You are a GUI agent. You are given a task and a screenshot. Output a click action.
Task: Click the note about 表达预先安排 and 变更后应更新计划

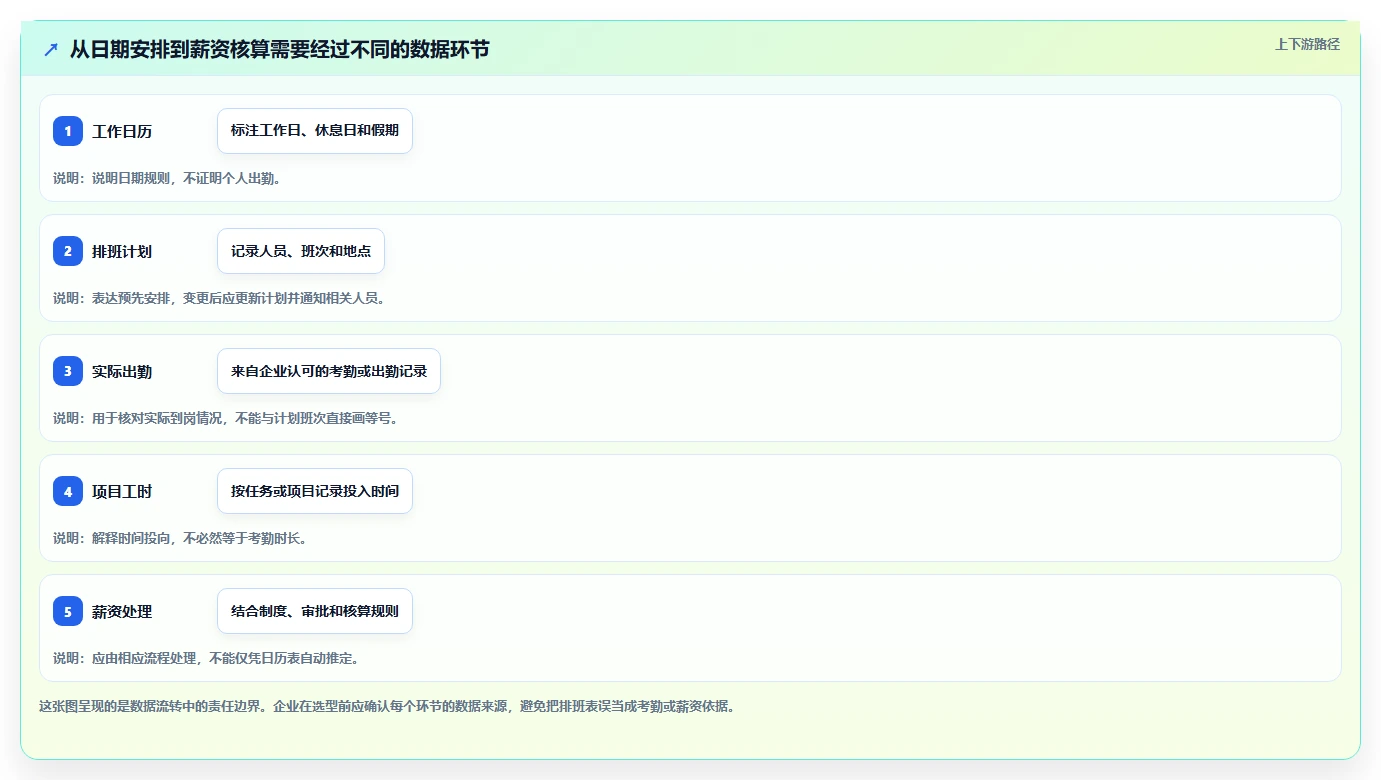click(222, 298)
